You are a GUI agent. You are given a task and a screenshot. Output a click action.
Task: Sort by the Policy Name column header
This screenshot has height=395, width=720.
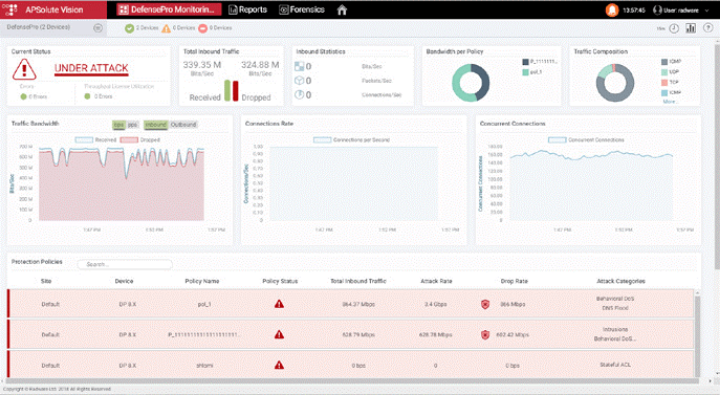coord(202,281)
